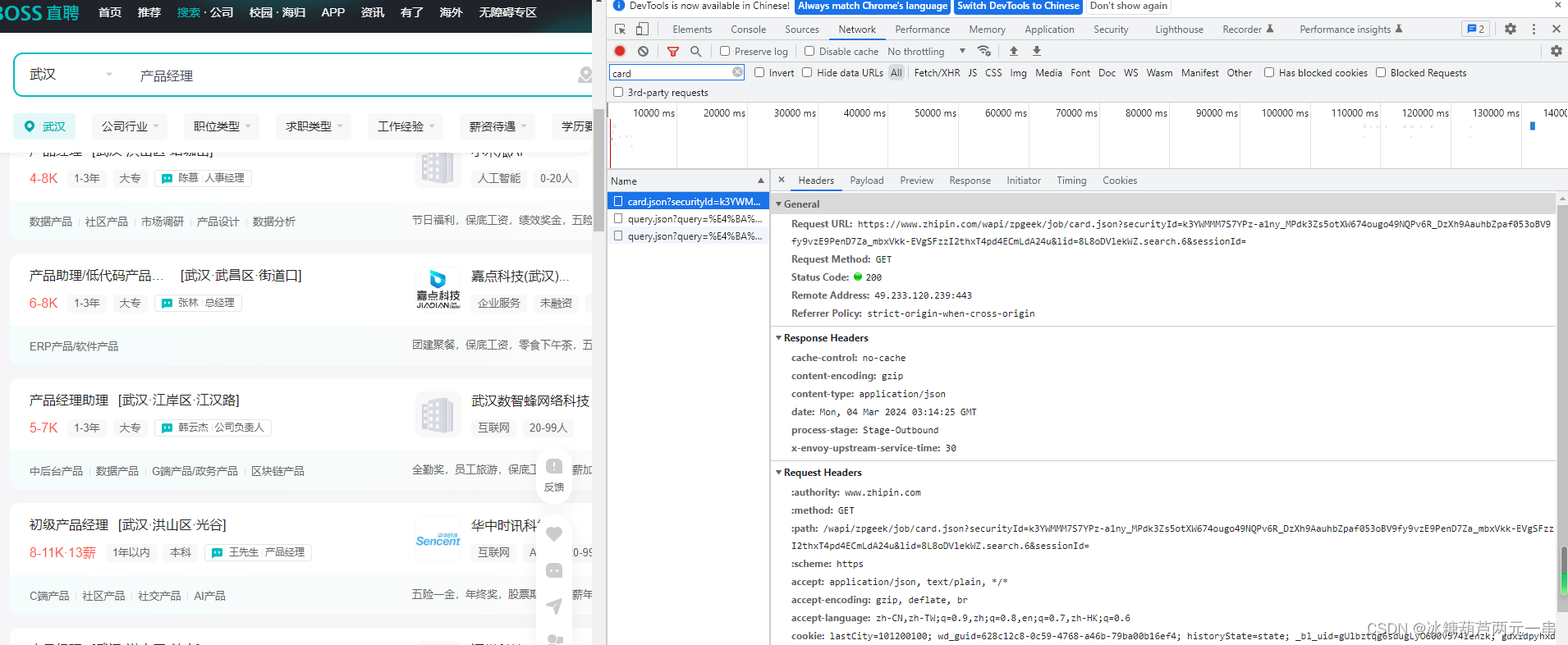Image resolution: width=1568 pixels, height=645 pixels.
Task: Tick the checkbox of first query.json row
Action: pos(618,218)
